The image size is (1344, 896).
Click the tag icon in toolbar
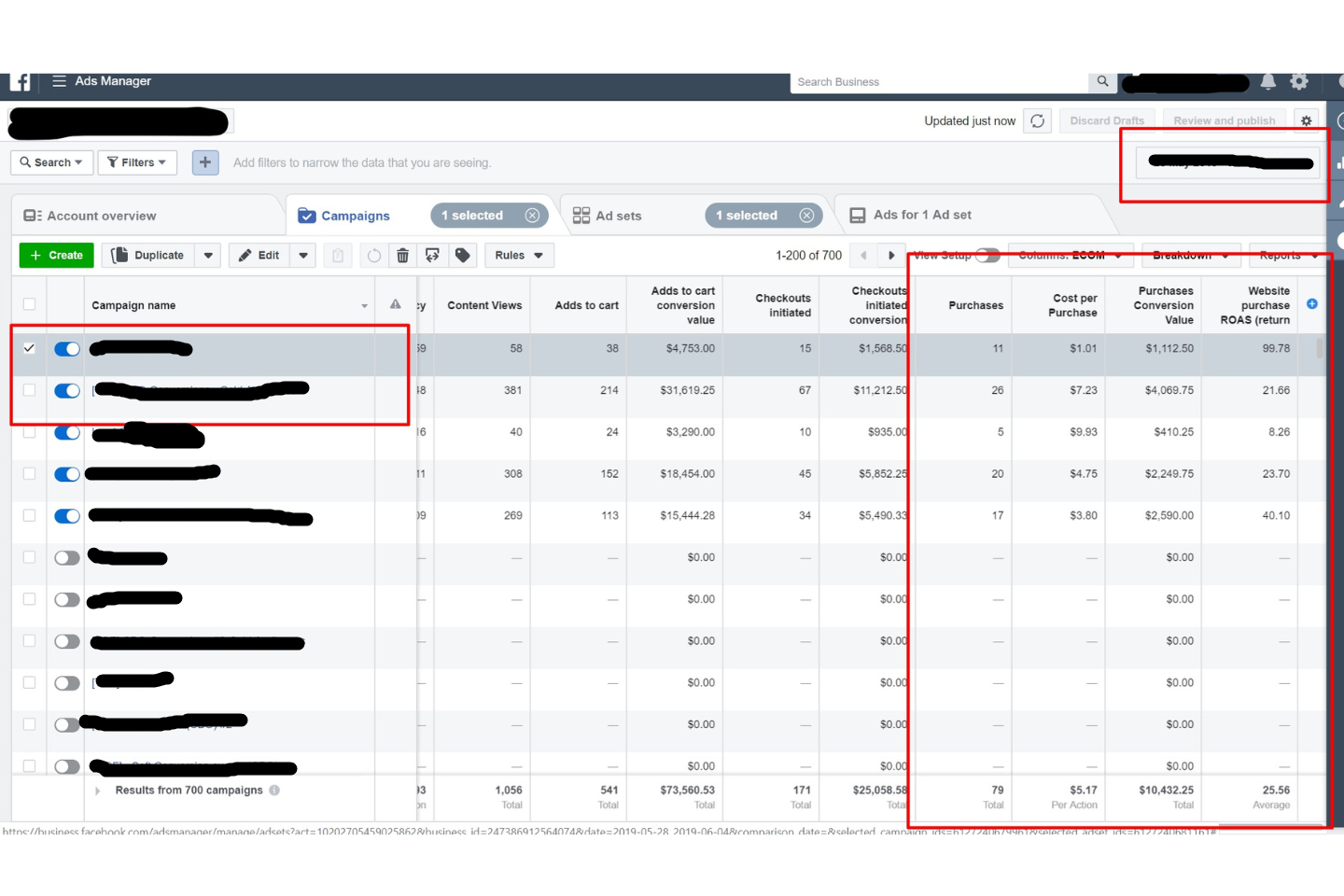tap(462, 255)
